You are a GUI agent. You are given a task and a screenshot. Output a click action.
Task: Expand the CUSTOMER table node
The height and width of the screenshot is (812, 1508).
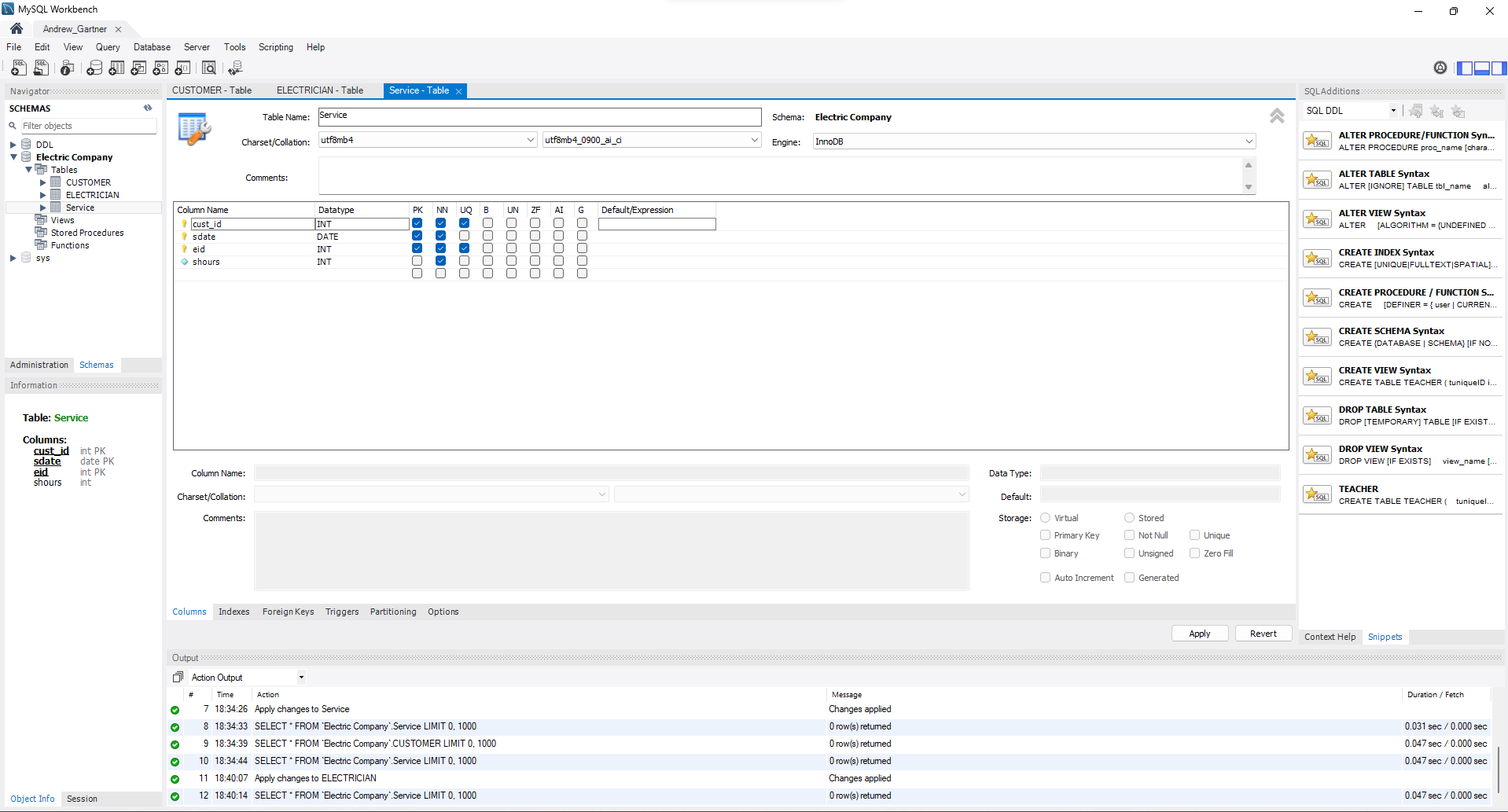click(43, 182)
